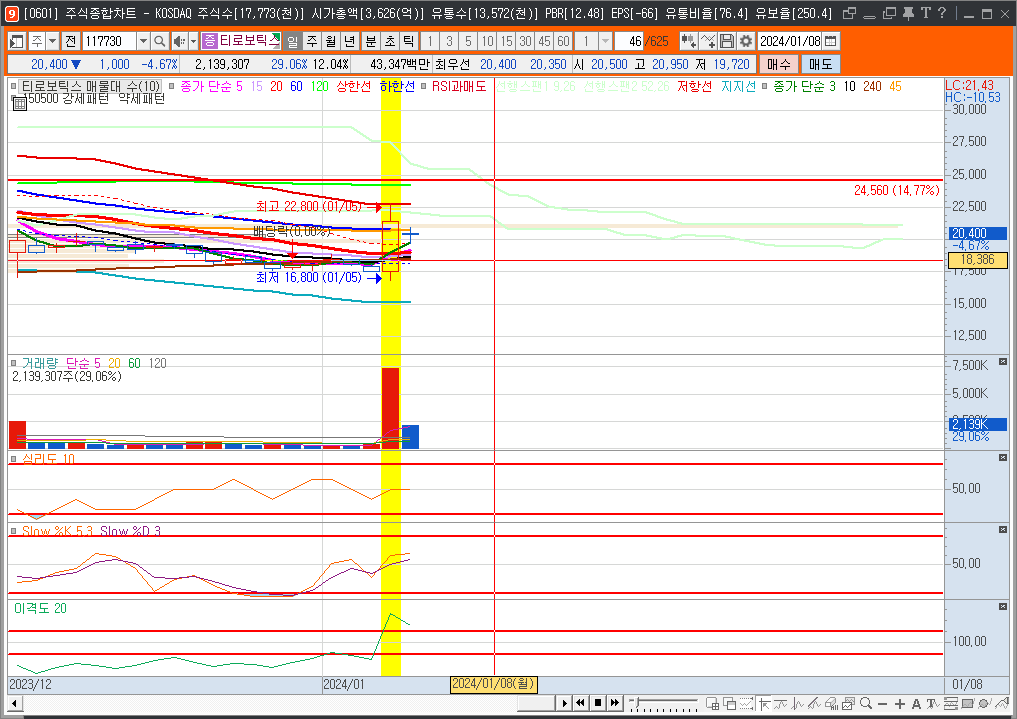The width and height of the screenshot is (1017, 719).
Task: Collapse the Slow stochastic panel corner button
Action: pyautogui.click(x=1003, y=530)
